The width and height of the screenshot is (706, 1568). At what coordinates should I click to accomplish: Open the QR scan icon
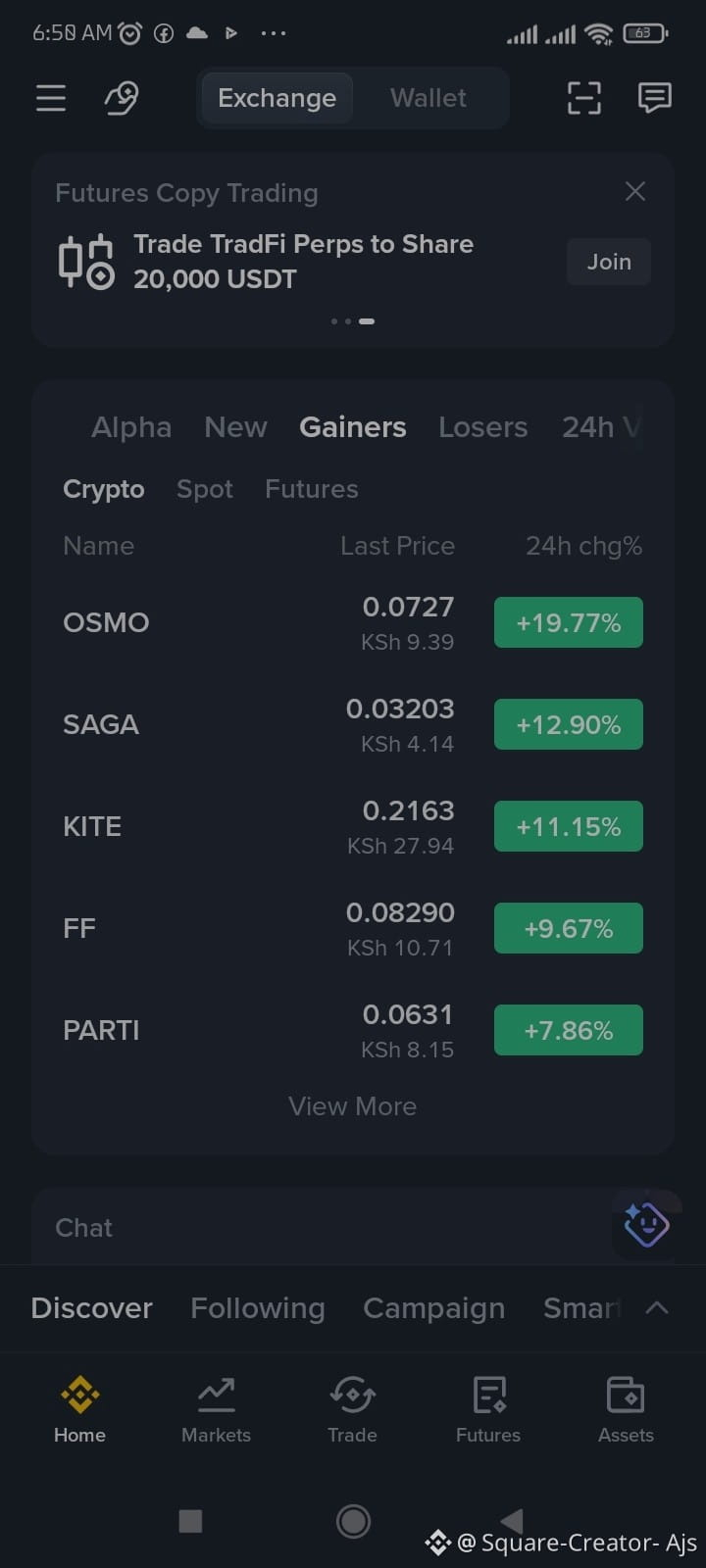click(584, 98)
